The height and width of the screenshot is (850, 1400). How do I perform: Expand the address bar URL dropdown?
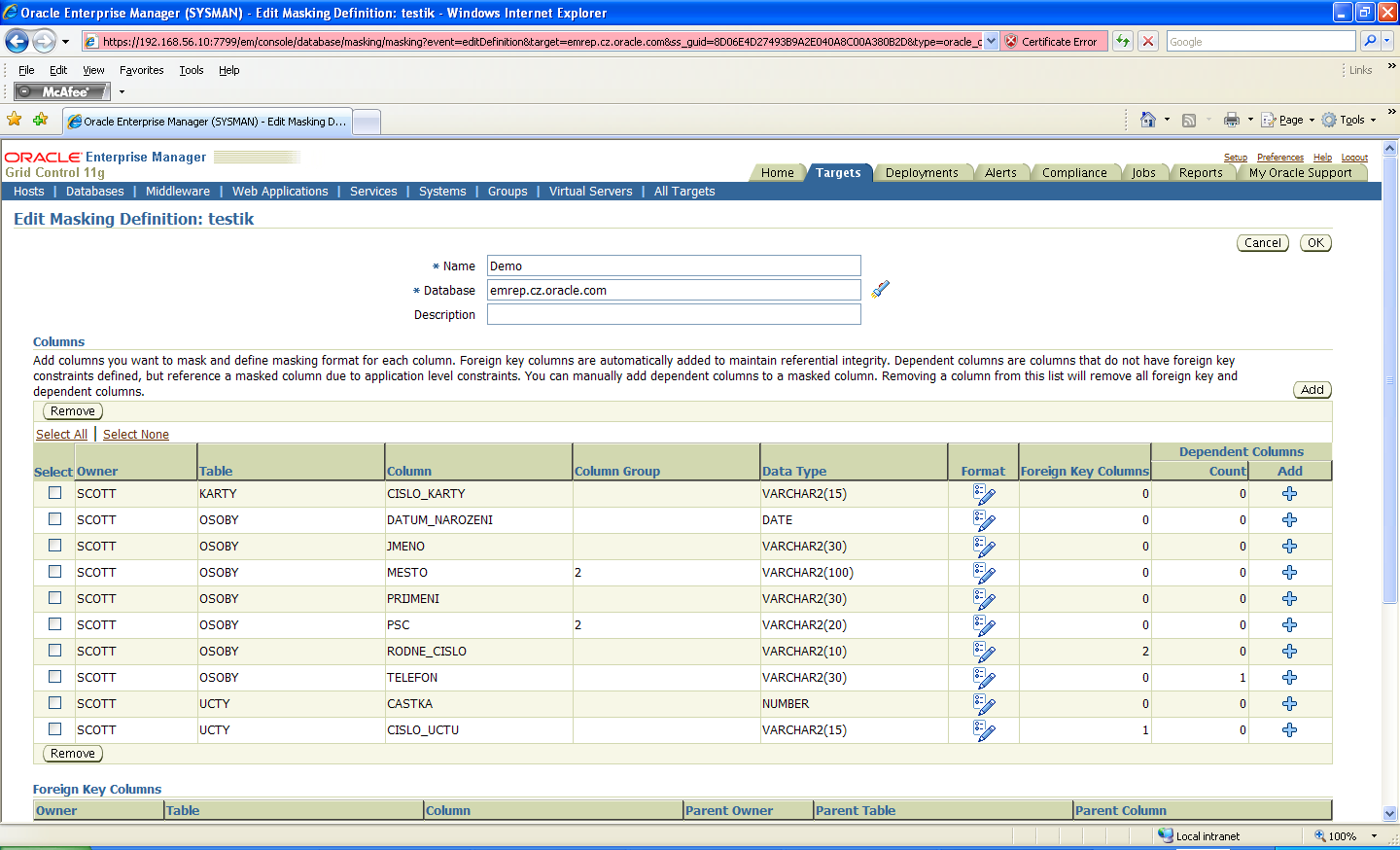point(991,41)
